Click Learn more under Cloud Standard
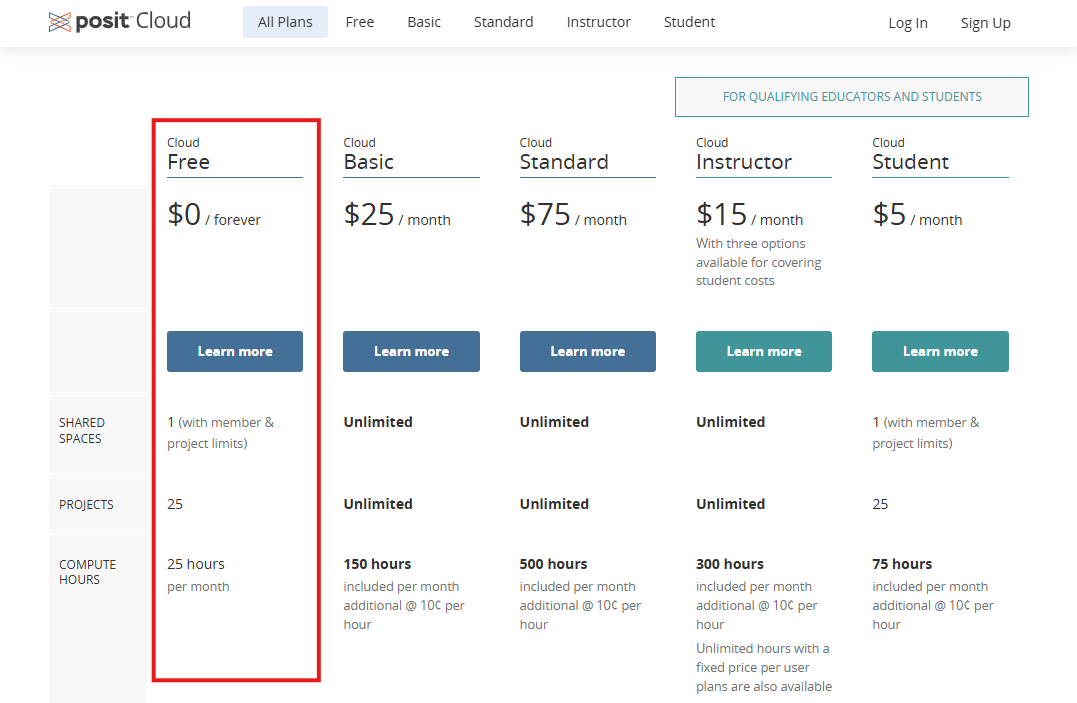 (x=588, y=351)
